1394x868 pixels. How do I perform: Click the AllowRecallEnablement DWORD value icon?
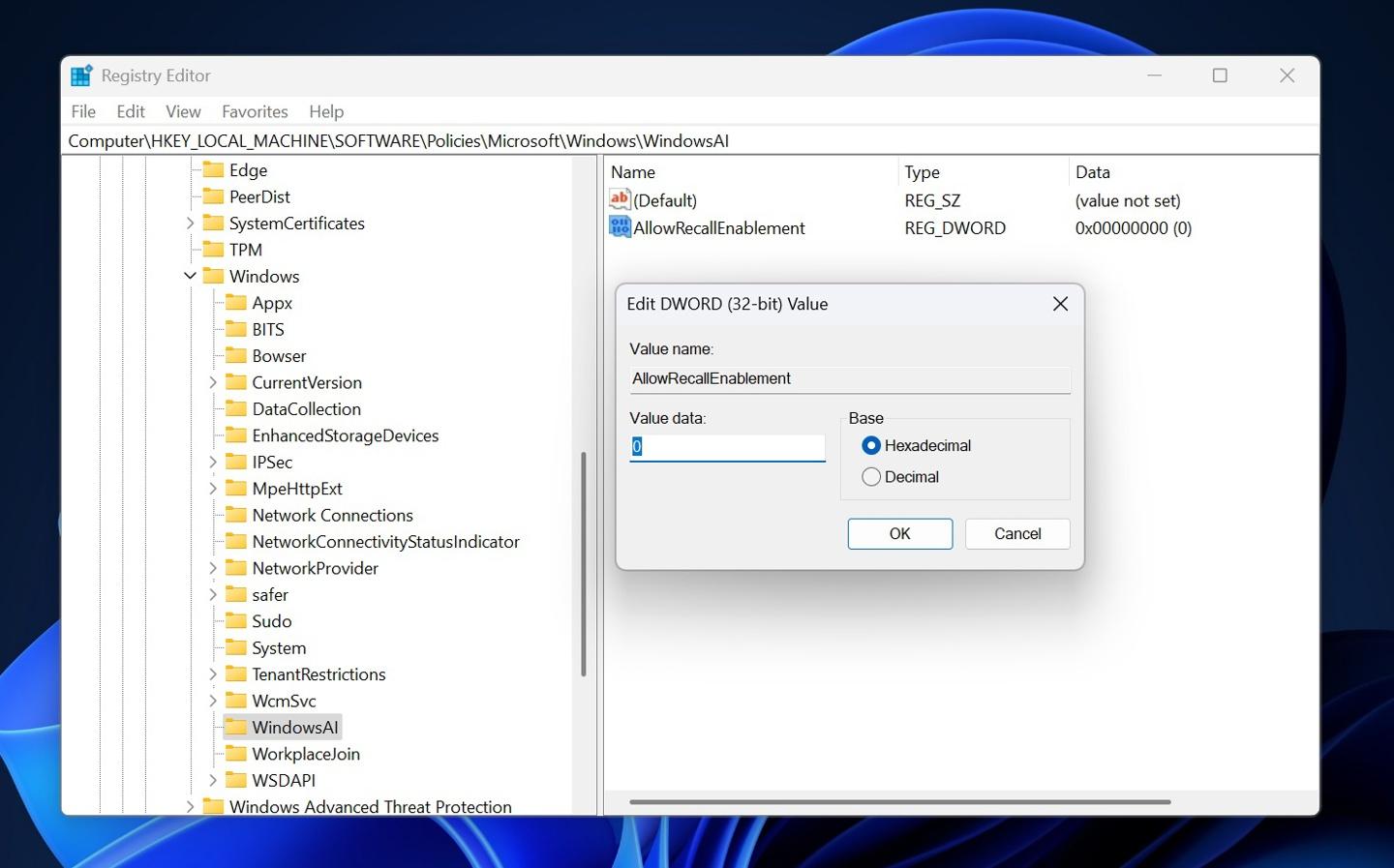click(620, 227)
